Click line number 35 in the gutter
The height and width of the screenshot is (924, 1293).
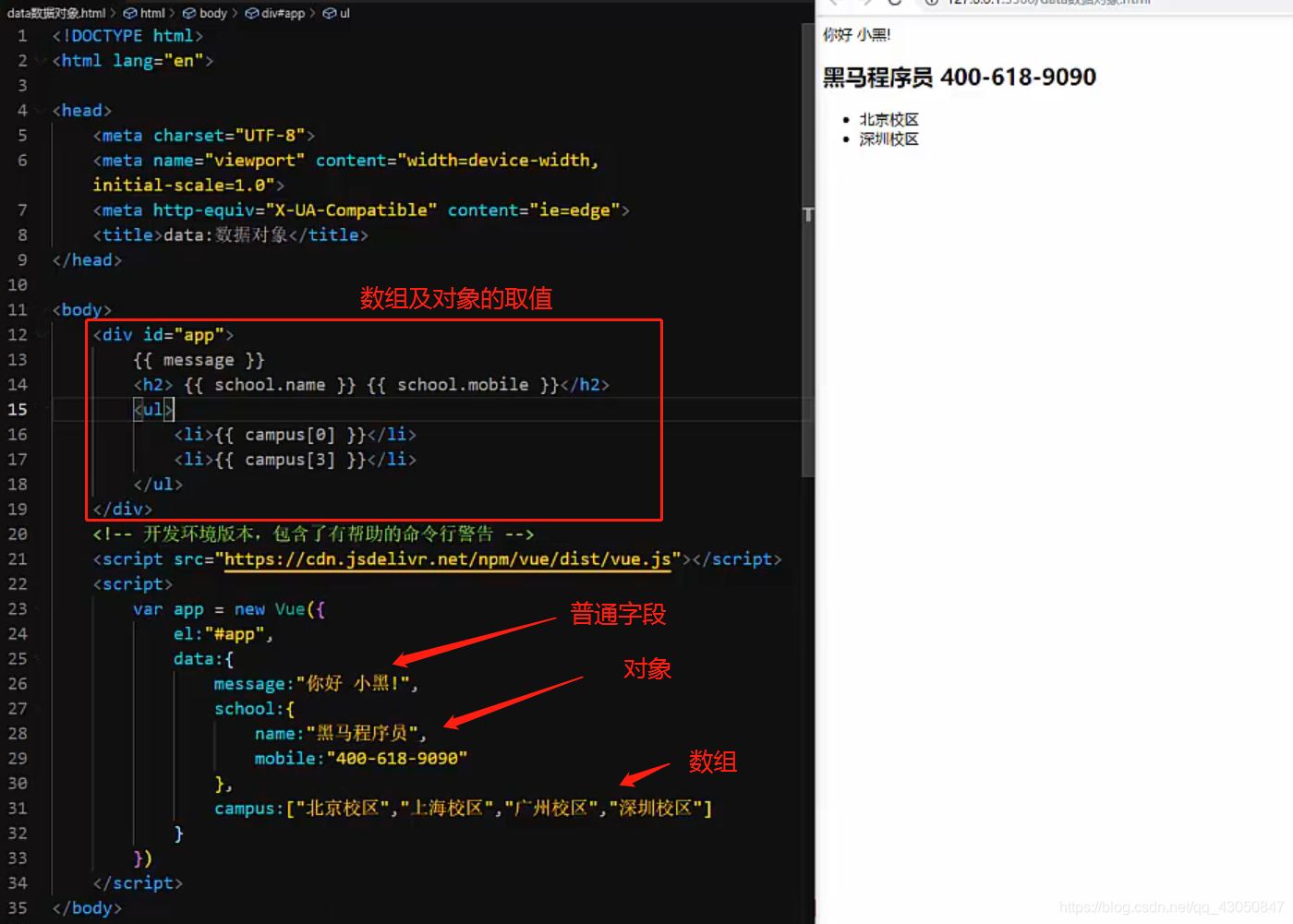coord(18,908)
